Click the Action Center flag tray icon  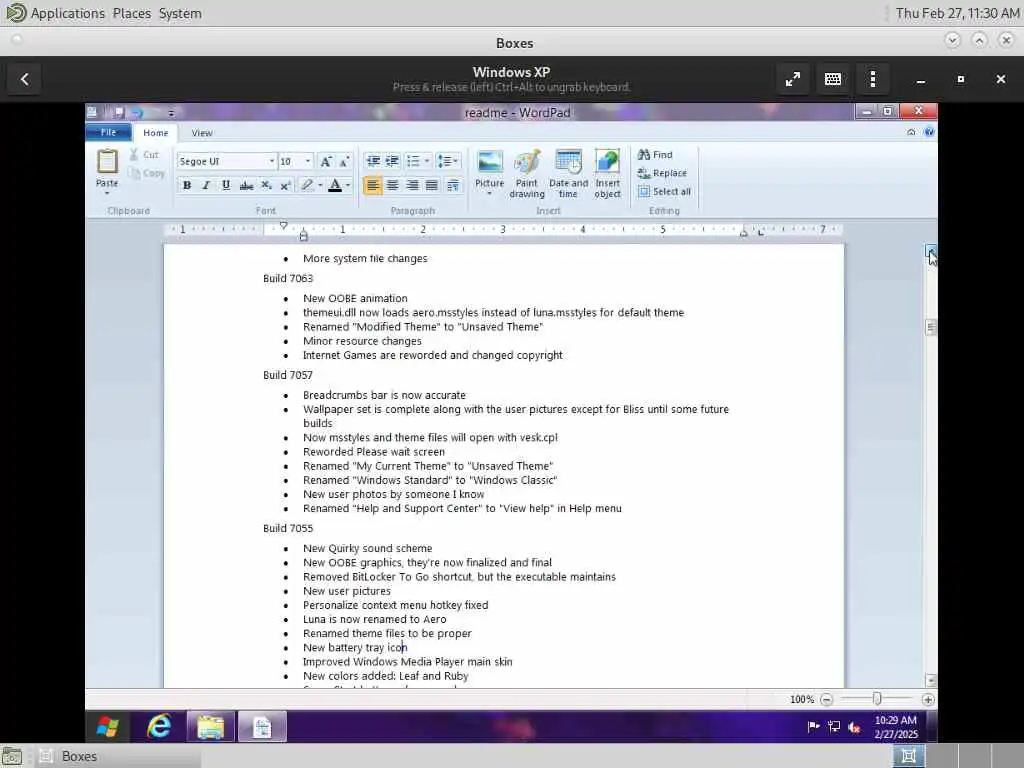click(x=813, y=726)
